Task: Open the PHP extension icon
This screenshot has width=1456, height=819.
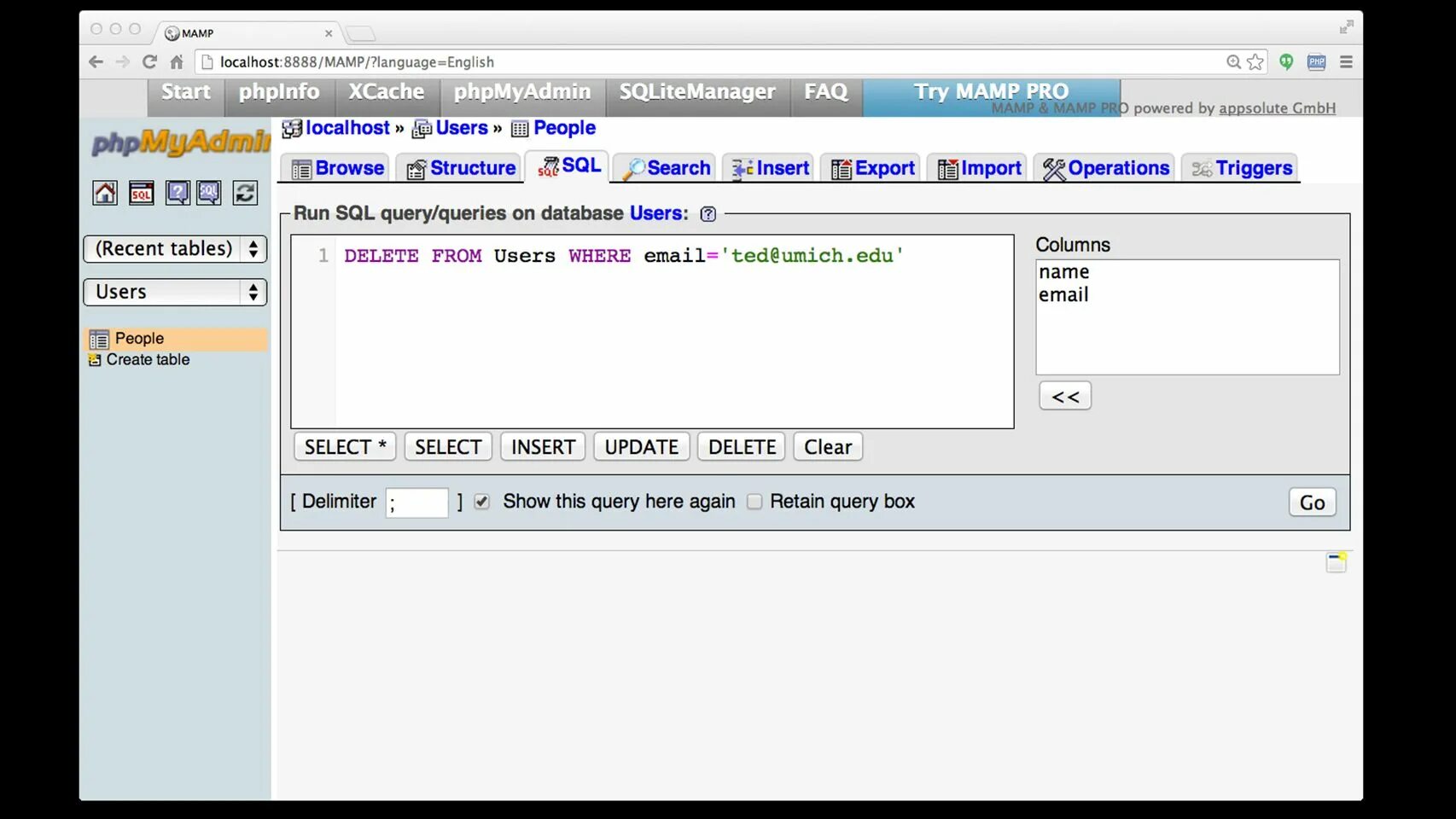Action: 1317,61
